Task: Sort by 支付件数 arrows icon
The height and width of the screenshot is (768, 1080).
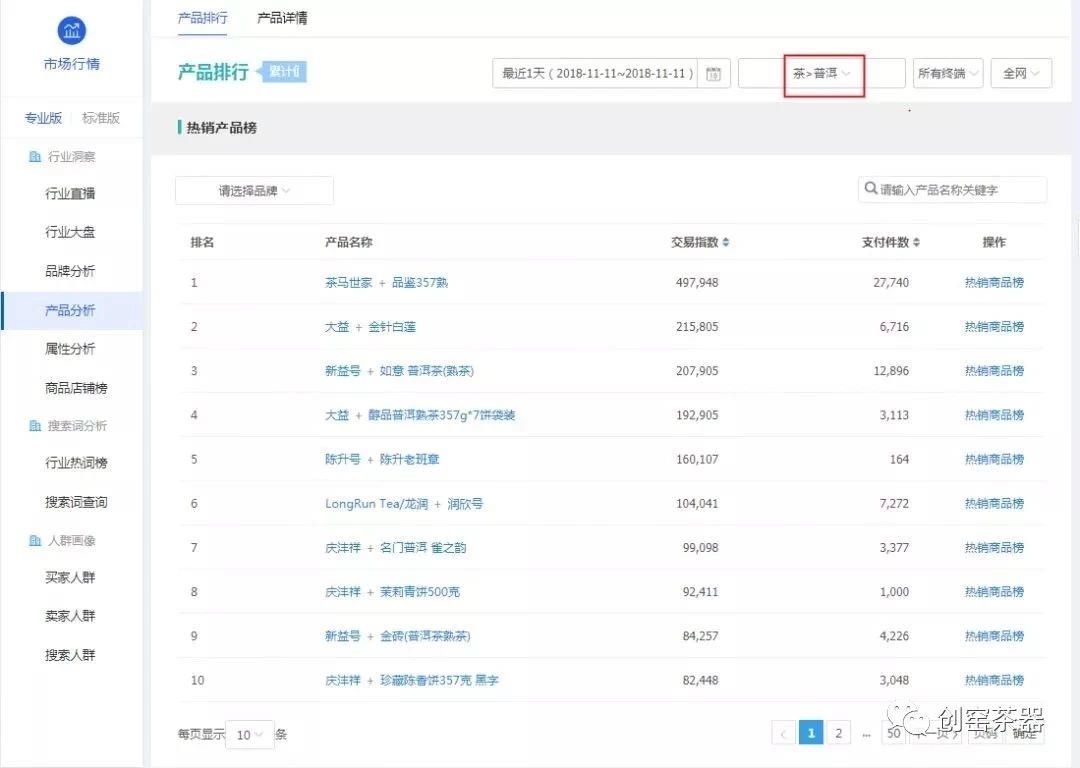Action: (916, 242)
